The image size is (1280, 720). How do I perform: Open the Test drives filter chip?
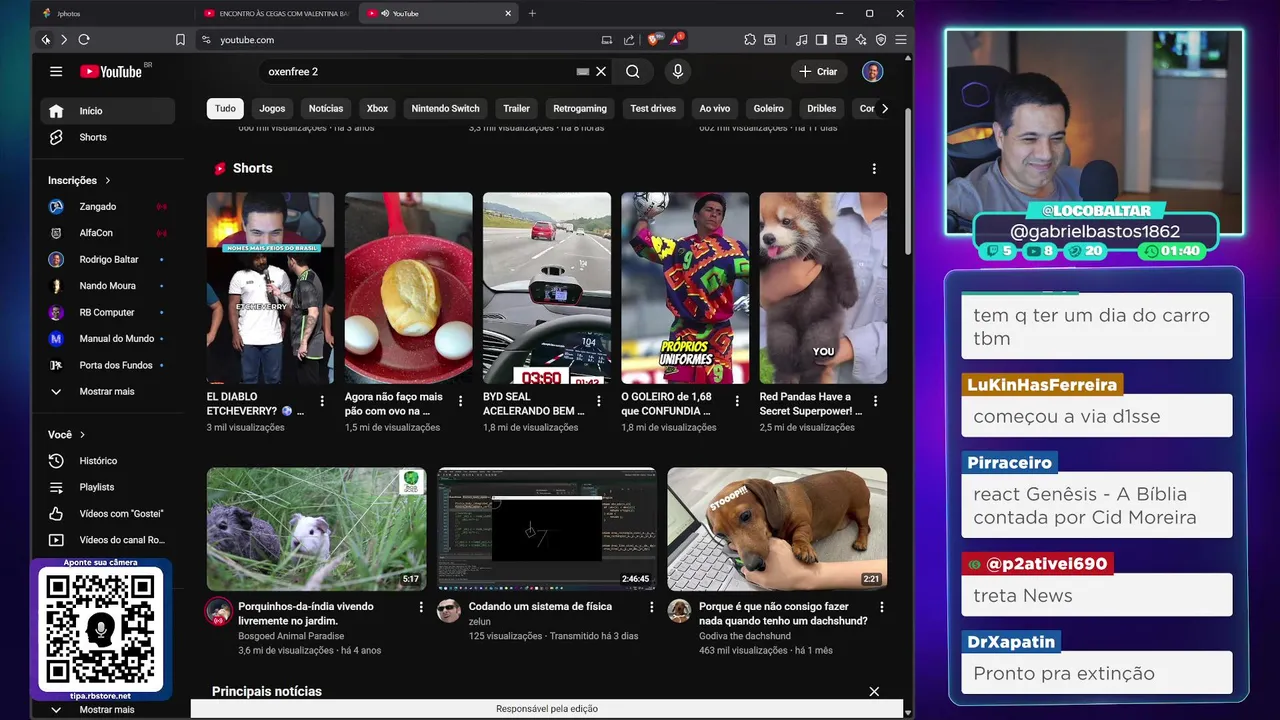(x=653, y=108)
